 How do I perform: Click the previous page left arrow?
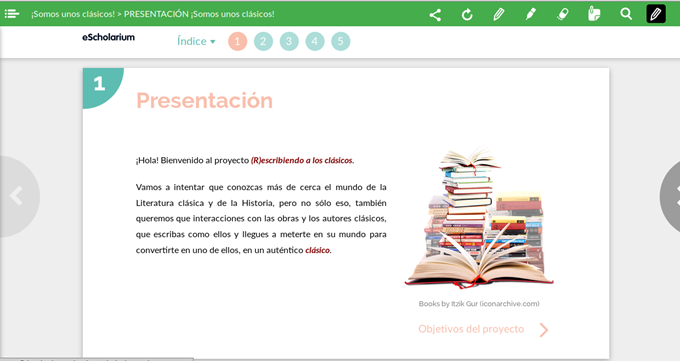coord(17,196)
